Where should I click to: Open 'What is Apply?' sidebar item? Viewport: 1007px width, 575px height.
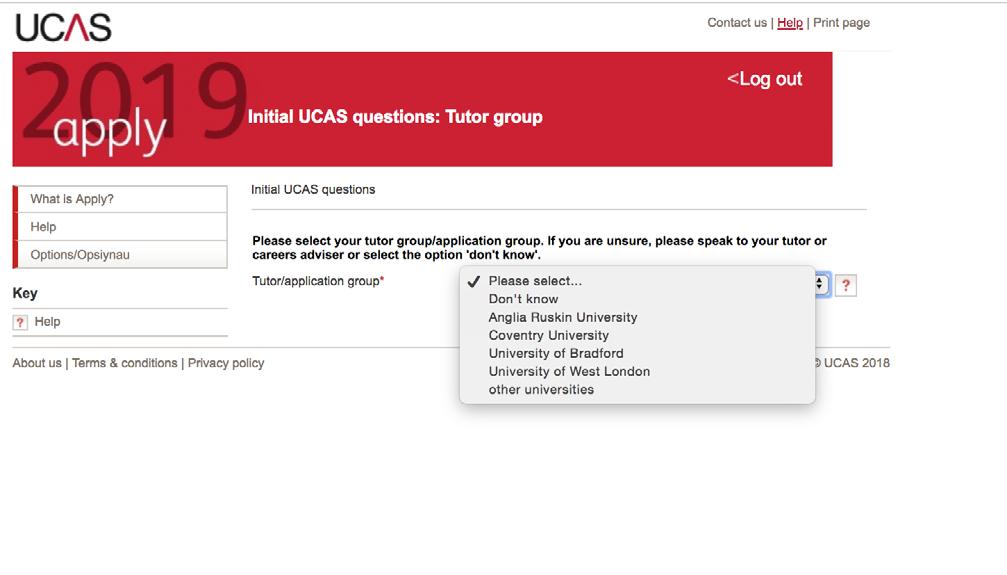(x=120, y=199)
